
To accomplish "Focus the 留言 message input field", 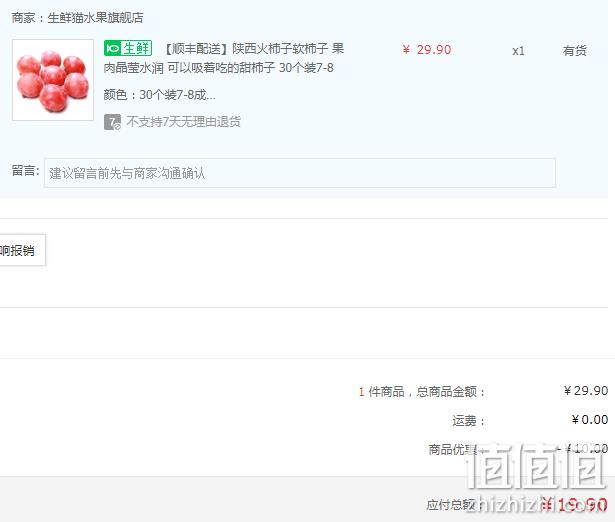I will [300, 173].
